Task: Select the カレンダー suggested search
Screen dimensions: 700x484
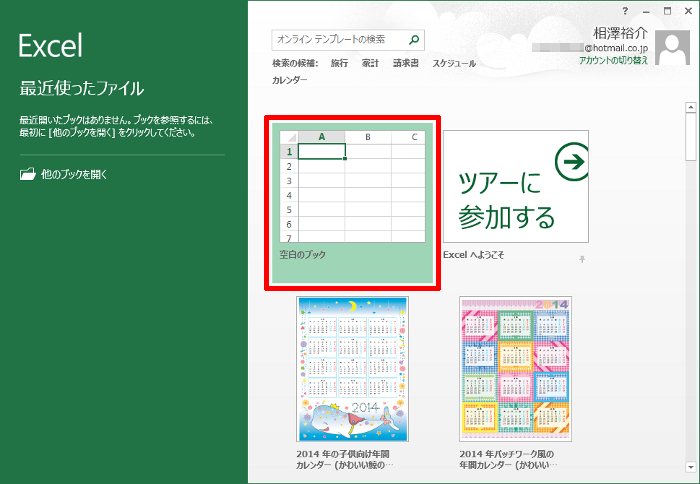Action: click(x=290, y=80)
